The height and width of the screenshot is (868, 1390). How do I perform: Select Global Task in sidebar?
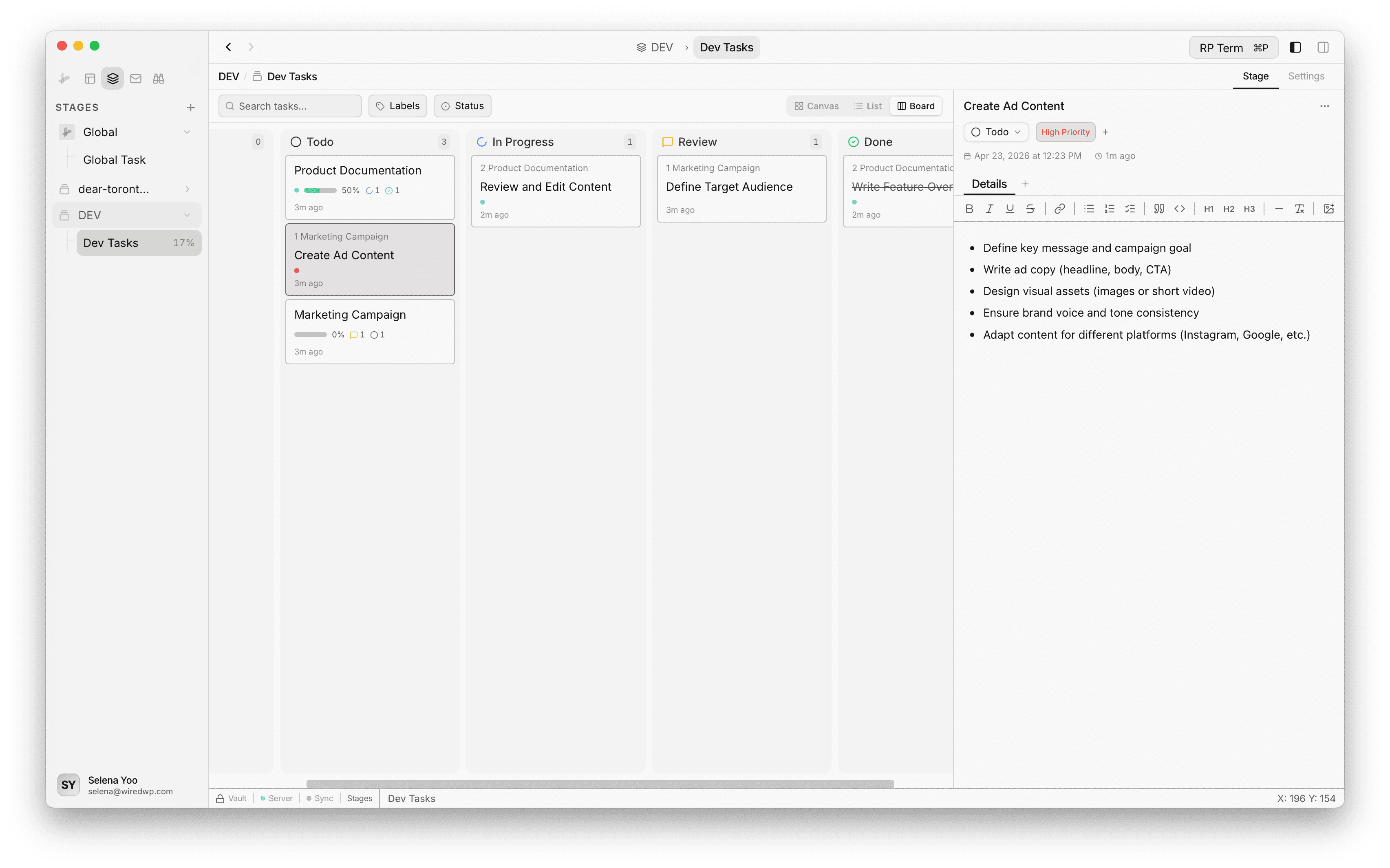coord(114,160)
